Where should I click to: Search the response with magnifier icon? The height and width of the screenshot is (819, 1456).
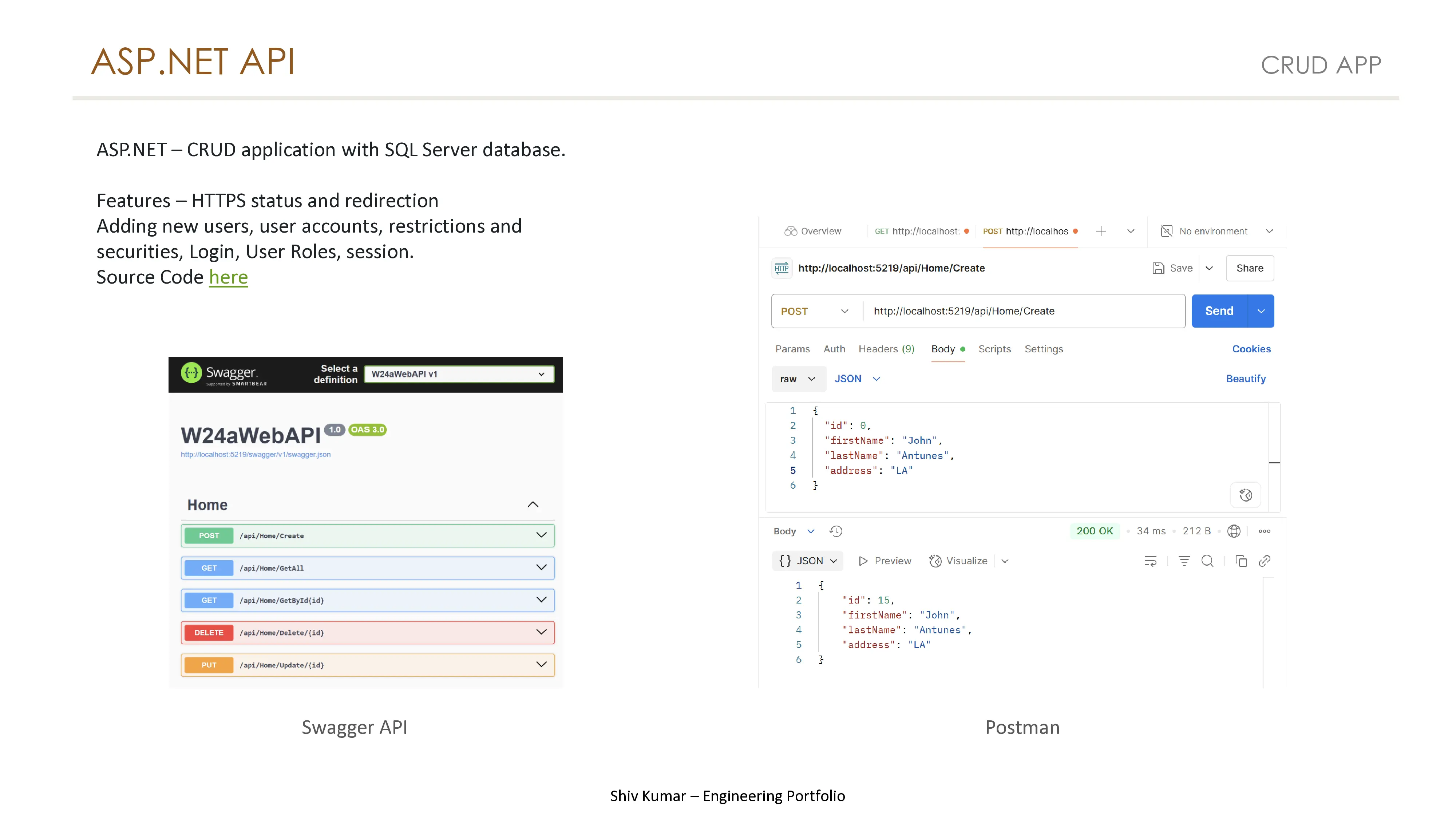point(1207,561)
